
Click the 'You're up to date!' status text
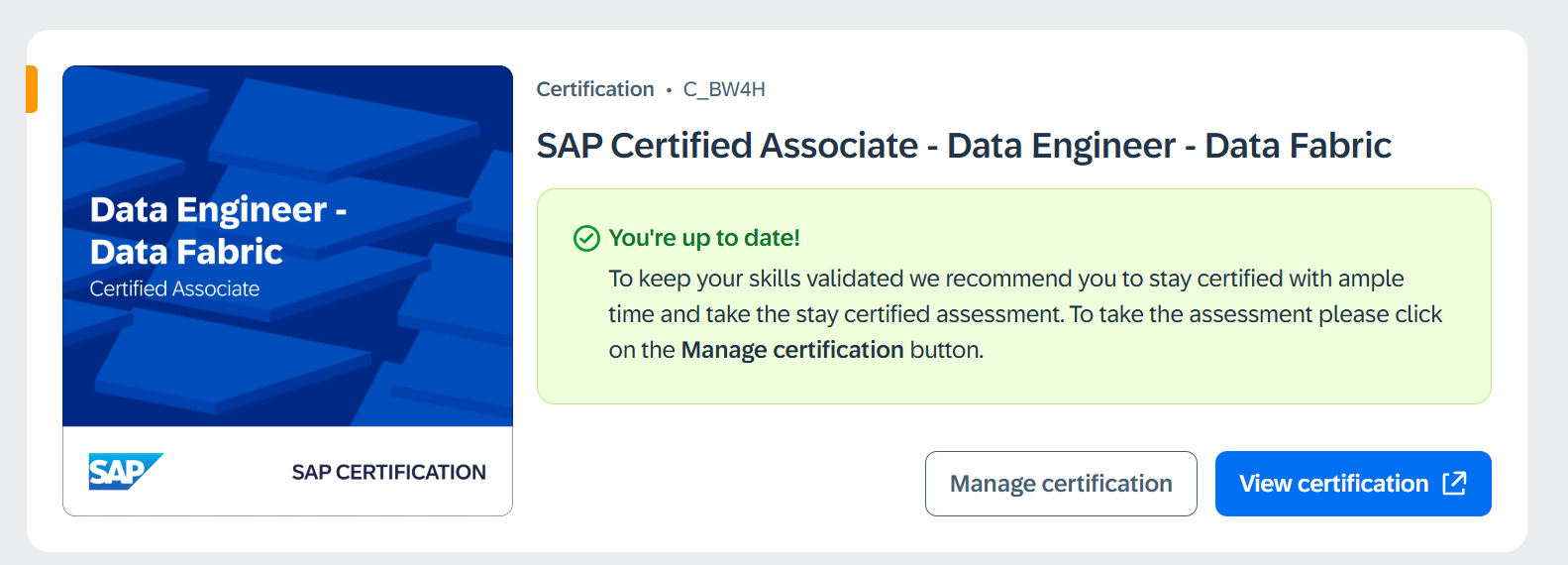click(x=704, y=238)
